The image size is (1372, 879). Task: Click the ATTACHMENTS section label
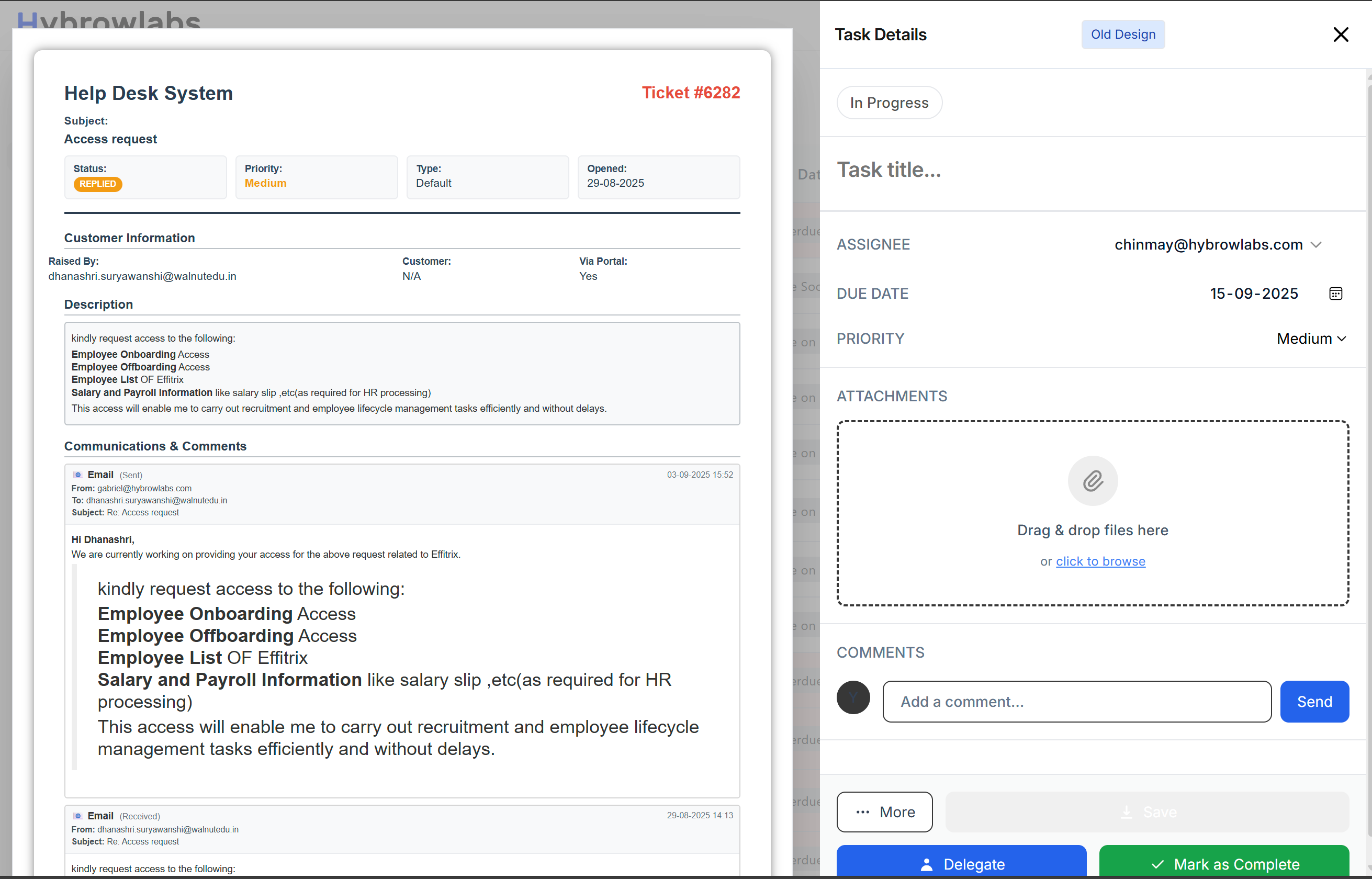892,396
